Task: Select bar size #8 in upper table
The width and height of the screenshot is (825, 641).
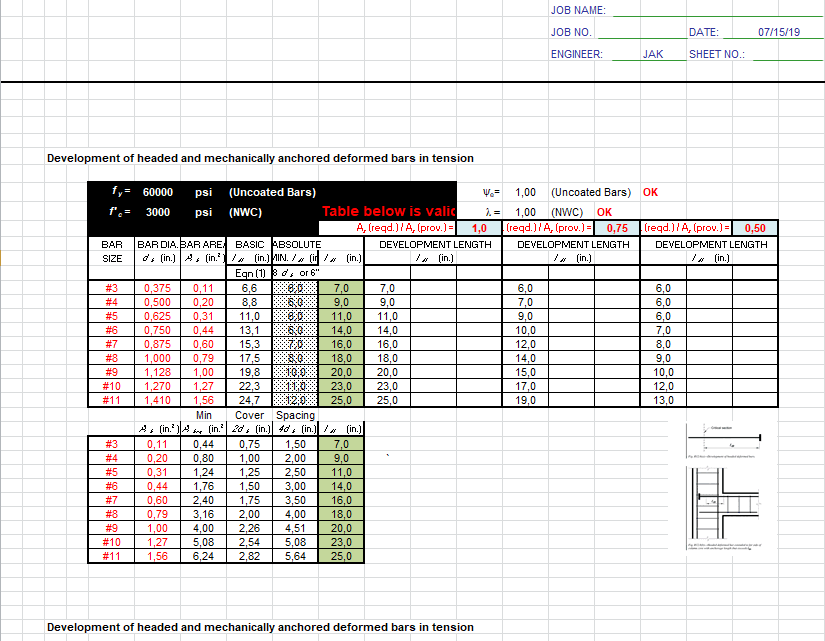Action: [112, 358]
